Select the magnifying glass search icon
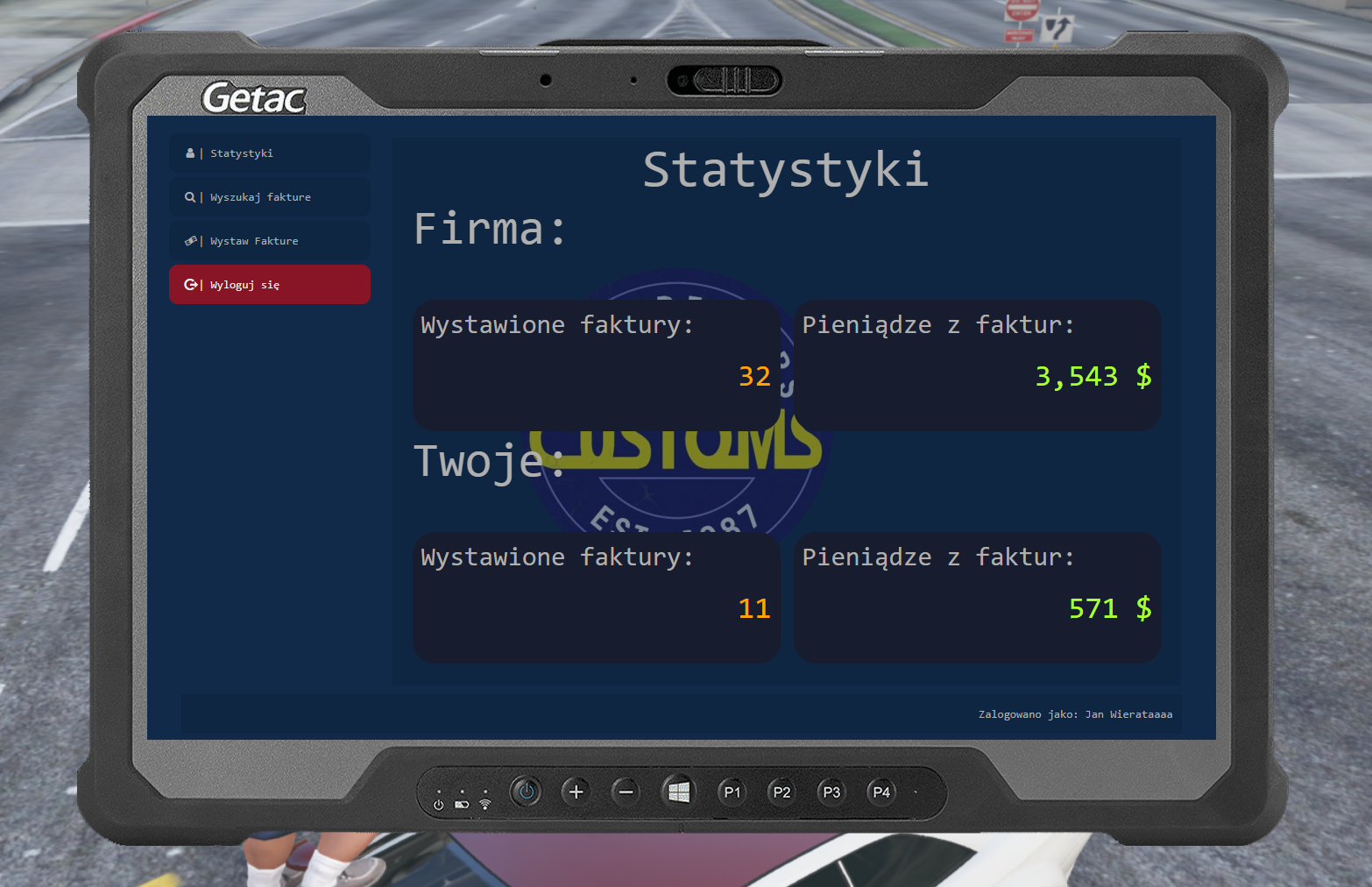 (190, 196)
